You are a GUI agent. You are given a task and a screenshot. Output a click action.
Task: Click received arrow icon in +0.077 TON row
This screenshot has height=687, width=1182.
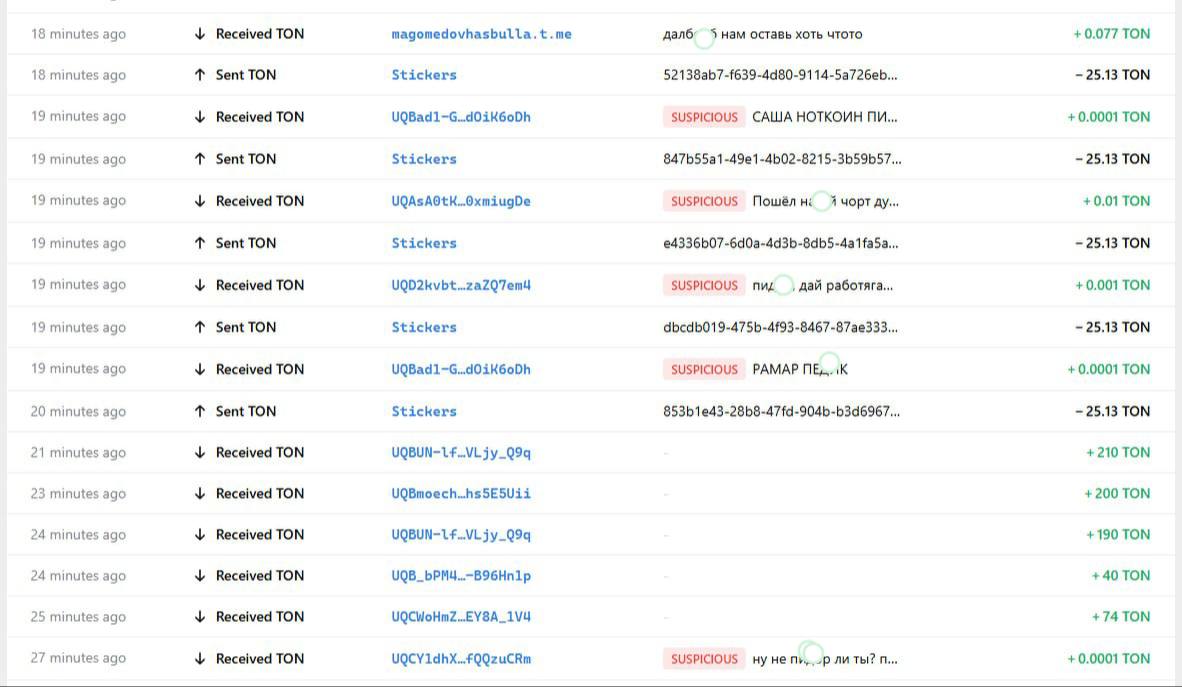pyautogui.click(x=200, y=34)
